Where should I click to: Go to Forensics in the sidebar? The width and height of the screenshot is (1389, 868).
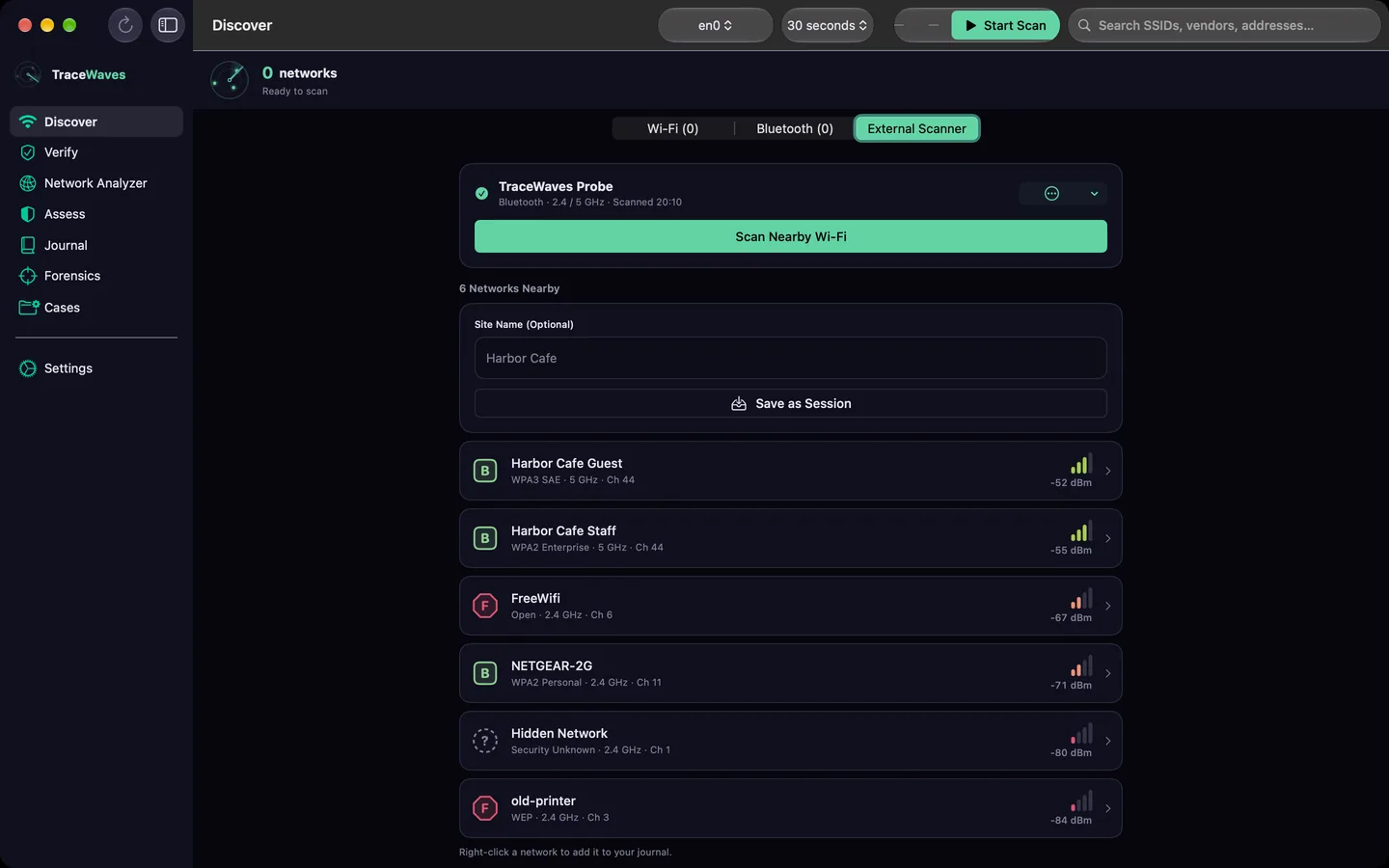pos(96,276)
